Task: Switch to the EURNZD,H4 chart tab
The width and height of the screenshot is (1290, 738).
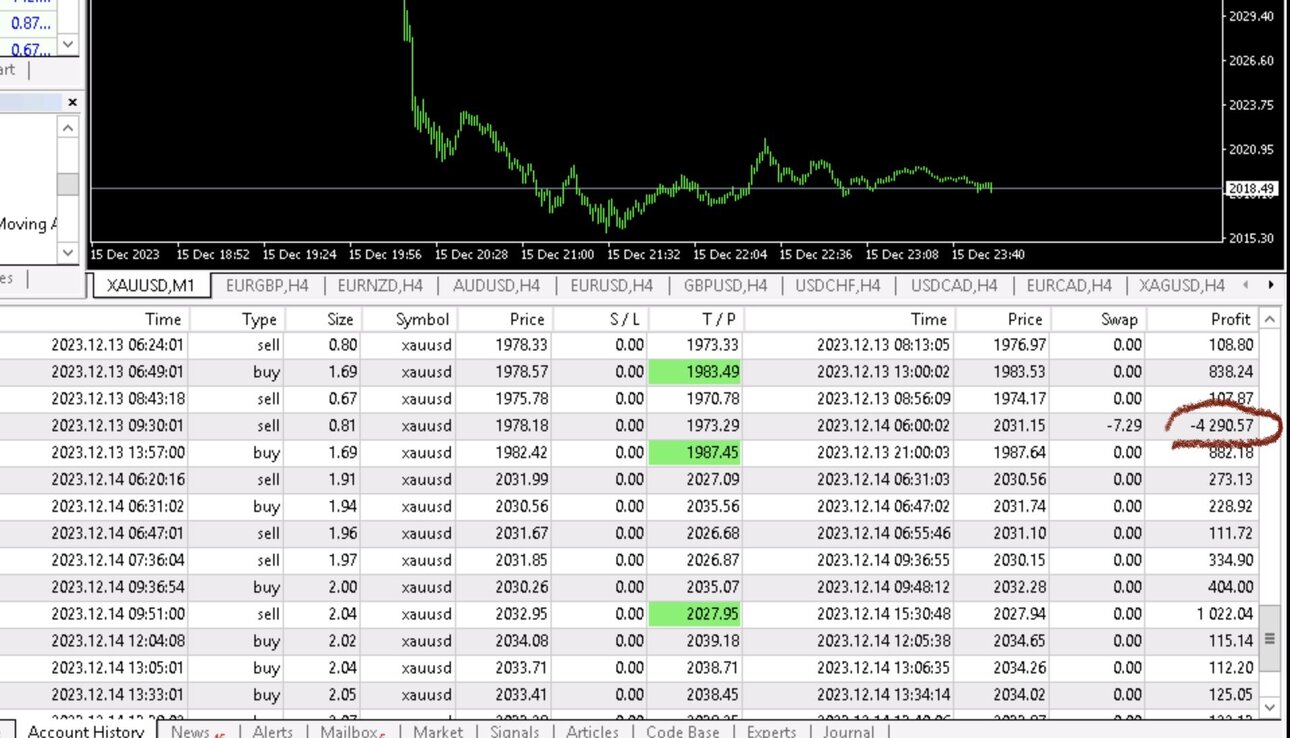Action: tap(380, 285)
